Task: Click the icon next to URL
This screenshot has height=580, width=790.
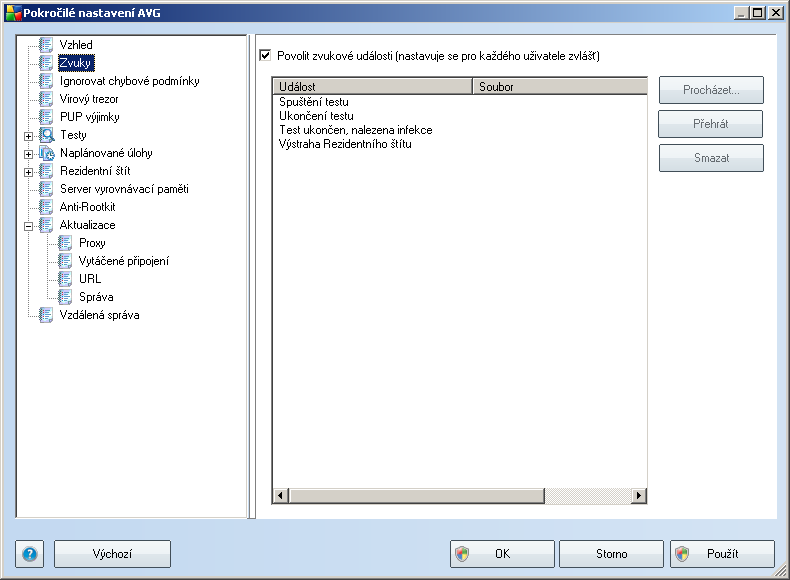Action: click(65, 279)
